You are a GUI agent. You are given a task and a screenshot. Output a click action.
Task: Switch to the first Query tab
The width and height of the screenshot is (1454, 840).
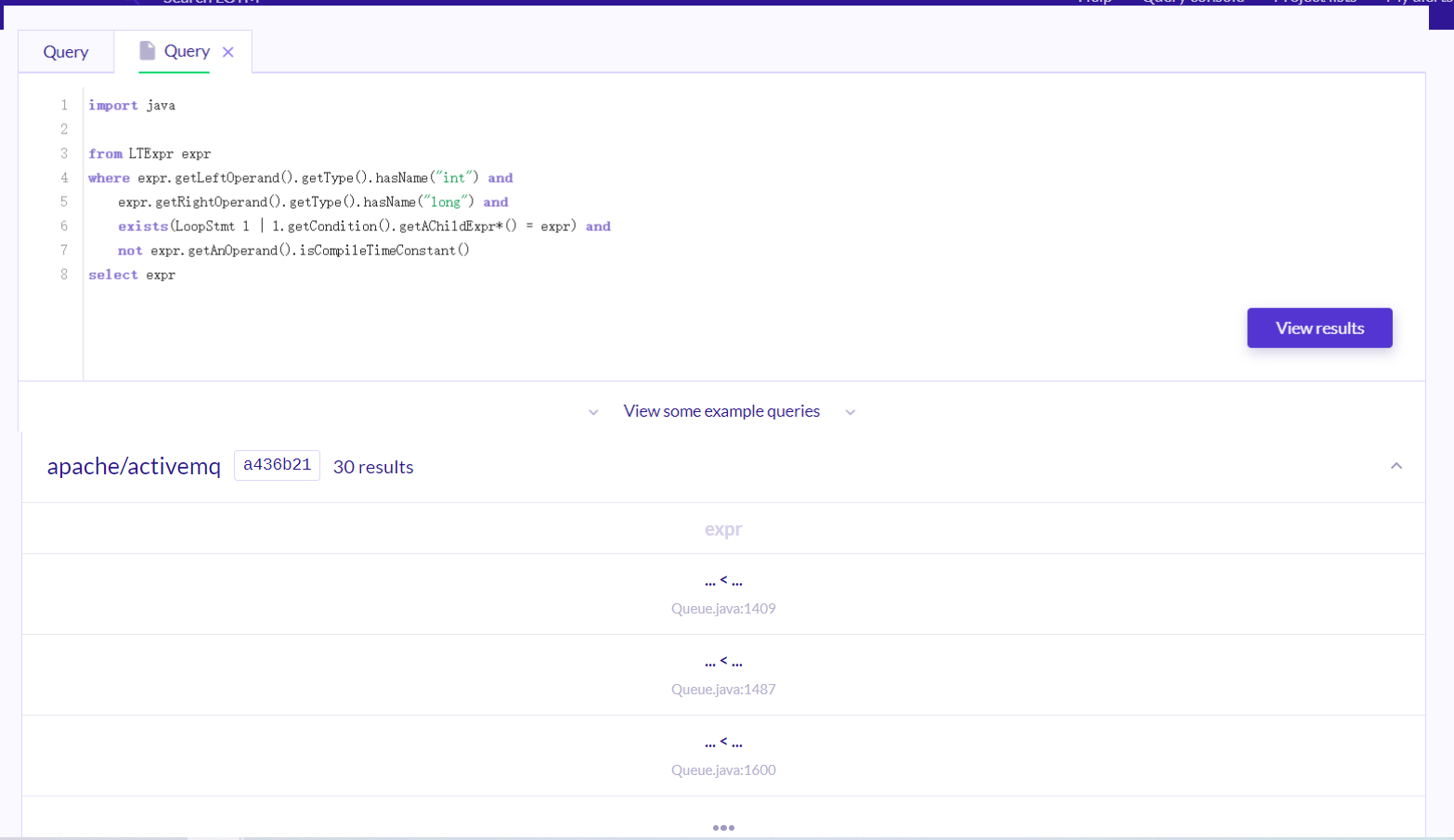point(66,52)
